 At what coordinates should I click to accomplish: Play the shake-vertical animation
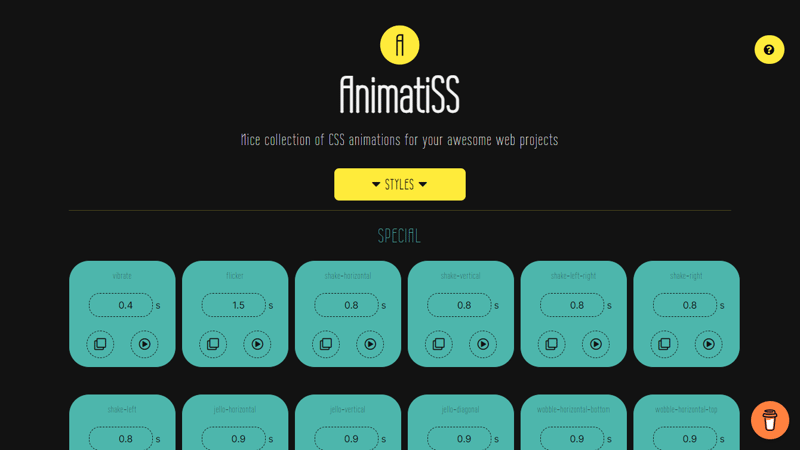pos(483,344)
